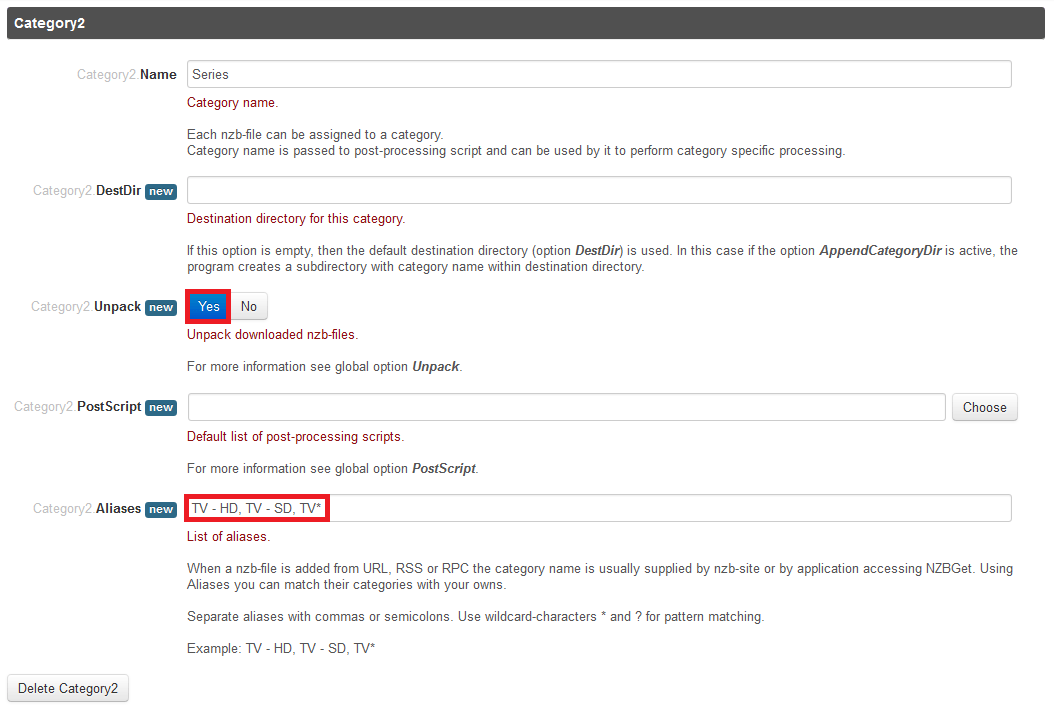This screenshot has height=714, width=1054.
Task: Click the new badge beside PostScript
Action: 161,408
